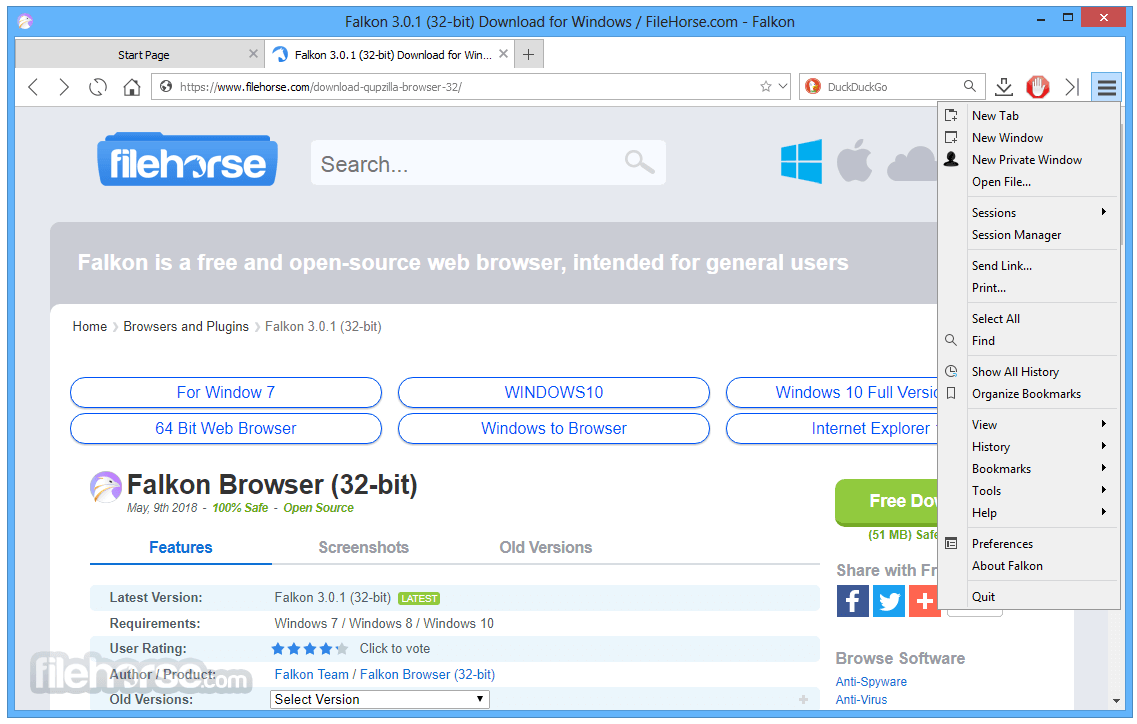
Task: Click the FileHorse logo
Action: pyautogui.click(x=187, y=160)
